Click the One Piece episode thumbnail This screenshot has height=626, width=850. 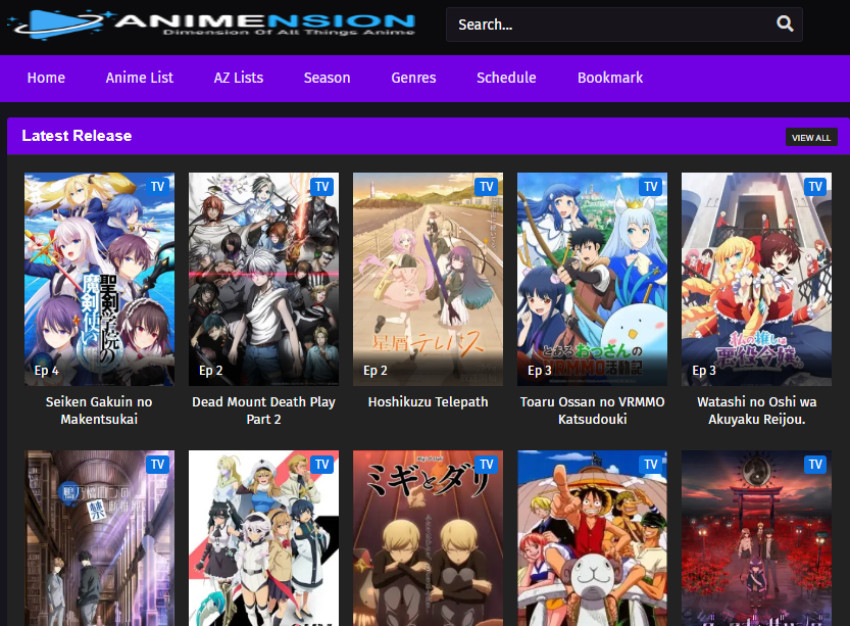pos(592,538)
